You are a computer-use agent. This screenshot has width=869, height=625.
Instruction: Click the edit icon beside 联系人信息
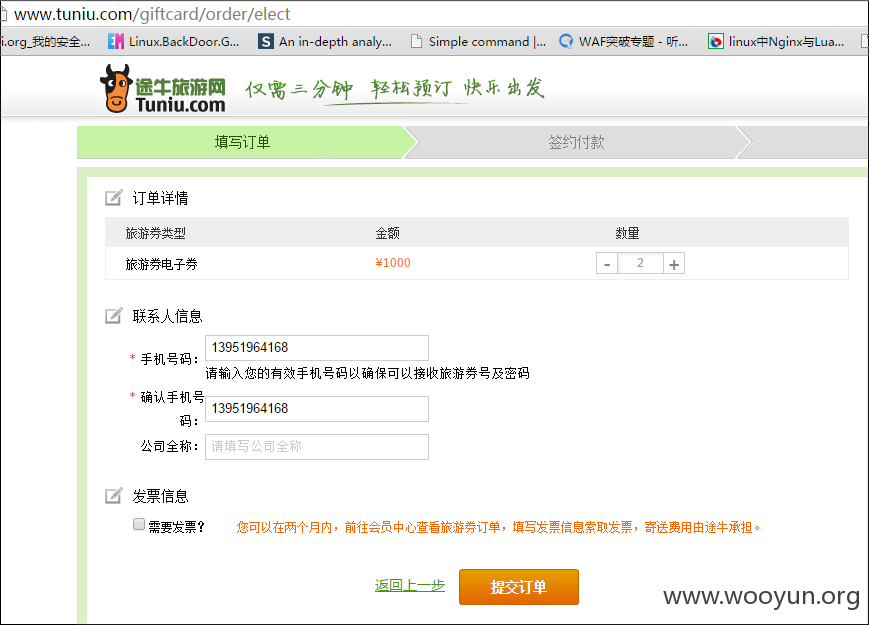(x=114, y=315)
